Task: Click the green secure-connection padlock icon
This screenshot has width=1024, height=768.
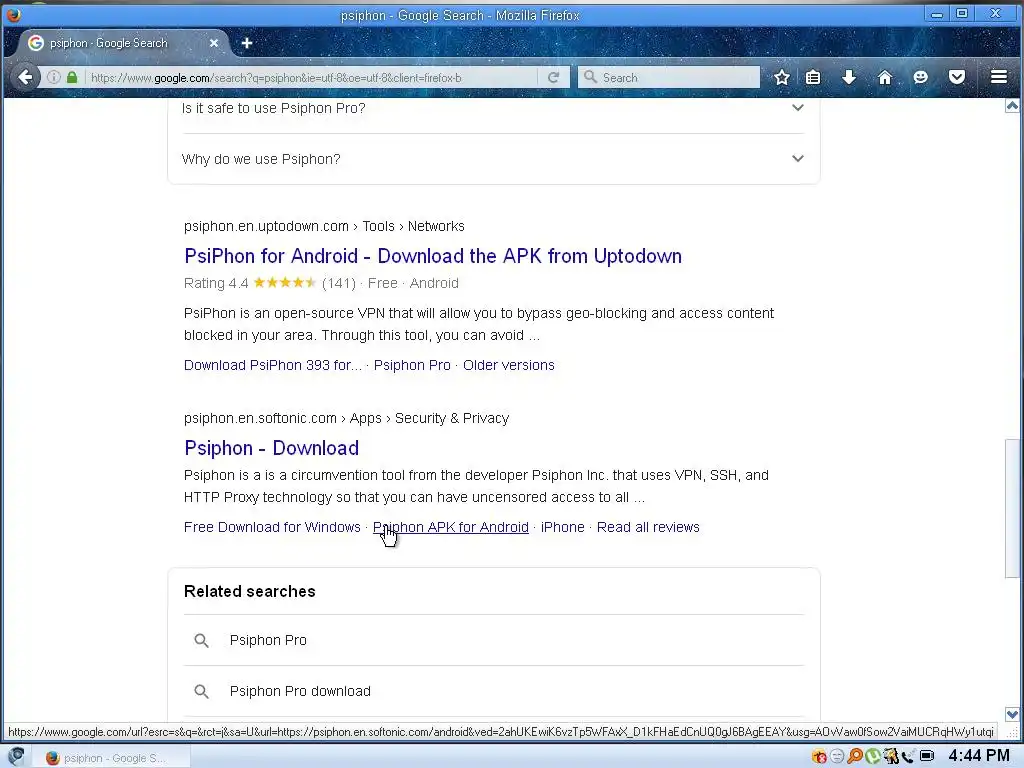Action: click(x=72, y=77)
